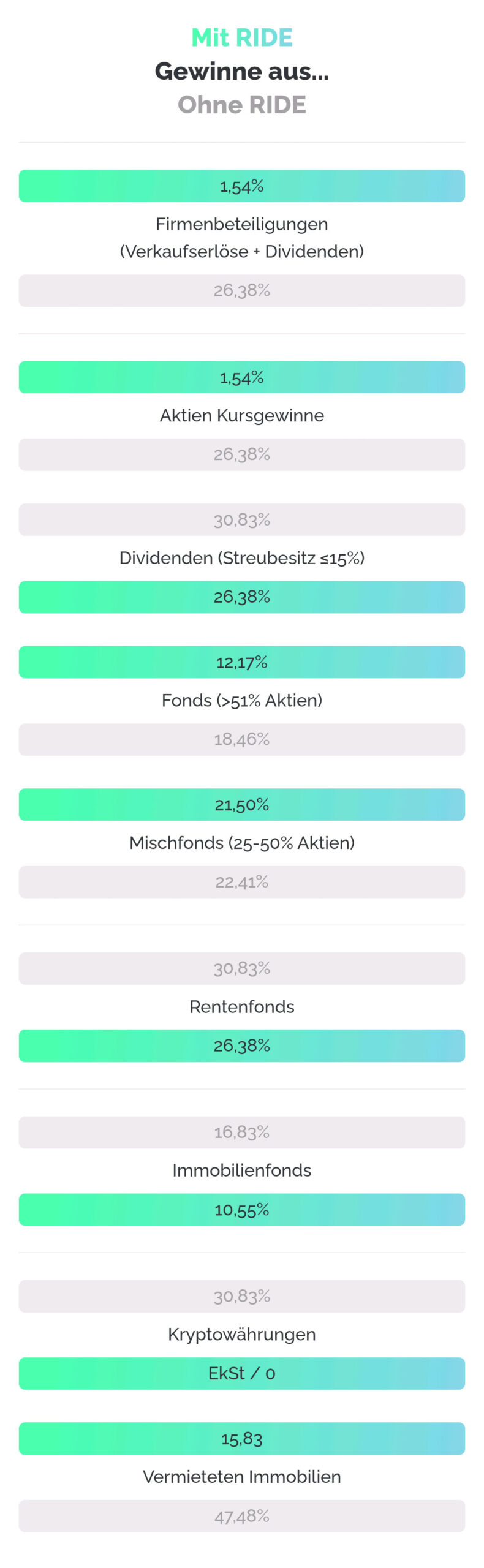The image size is (484, 1568).
Task: Click the Aktien Kursgewinne label
Action: tap(242, 416)
